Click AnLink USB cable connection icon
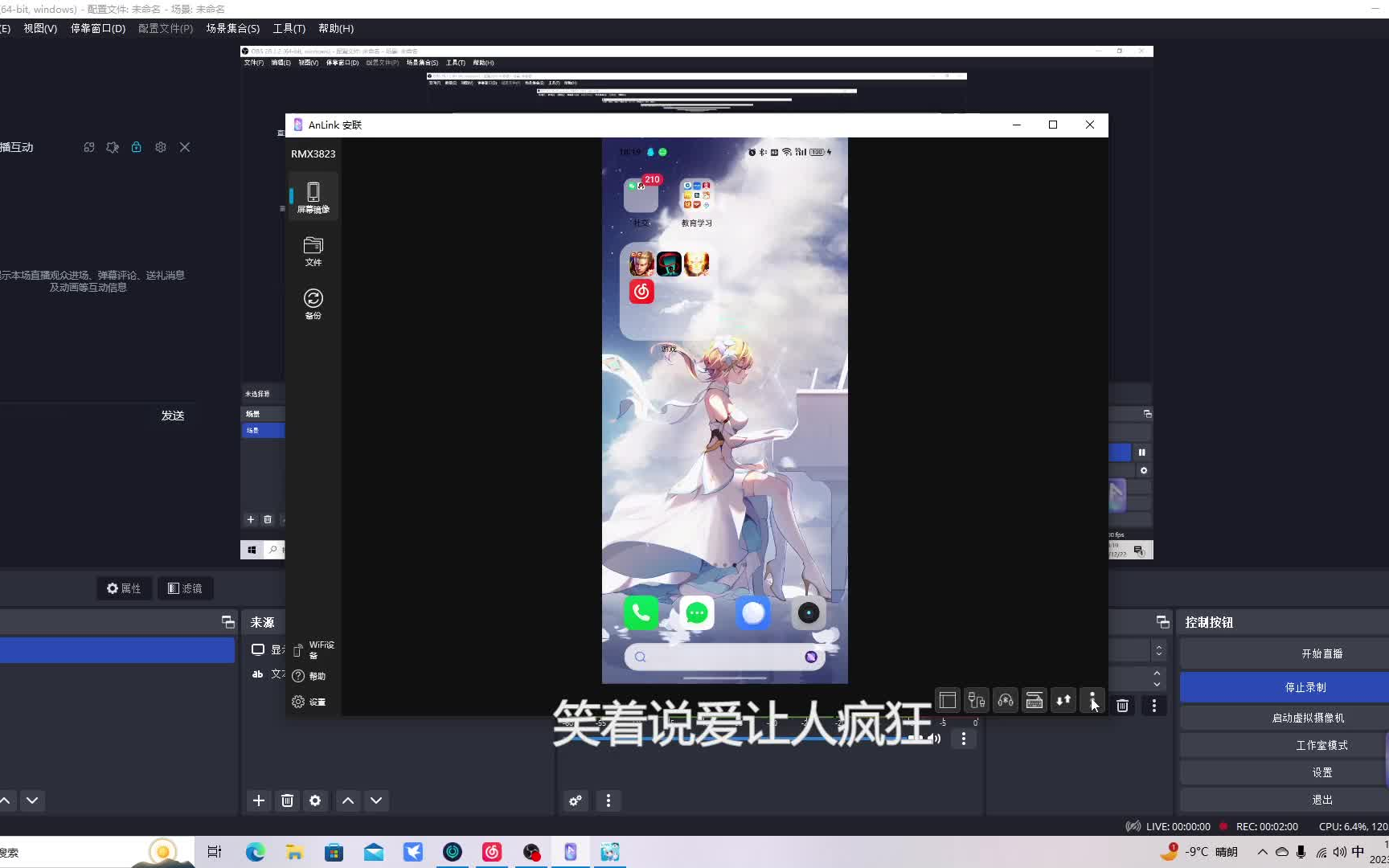 pyautogui.click(x=977, y=700)
